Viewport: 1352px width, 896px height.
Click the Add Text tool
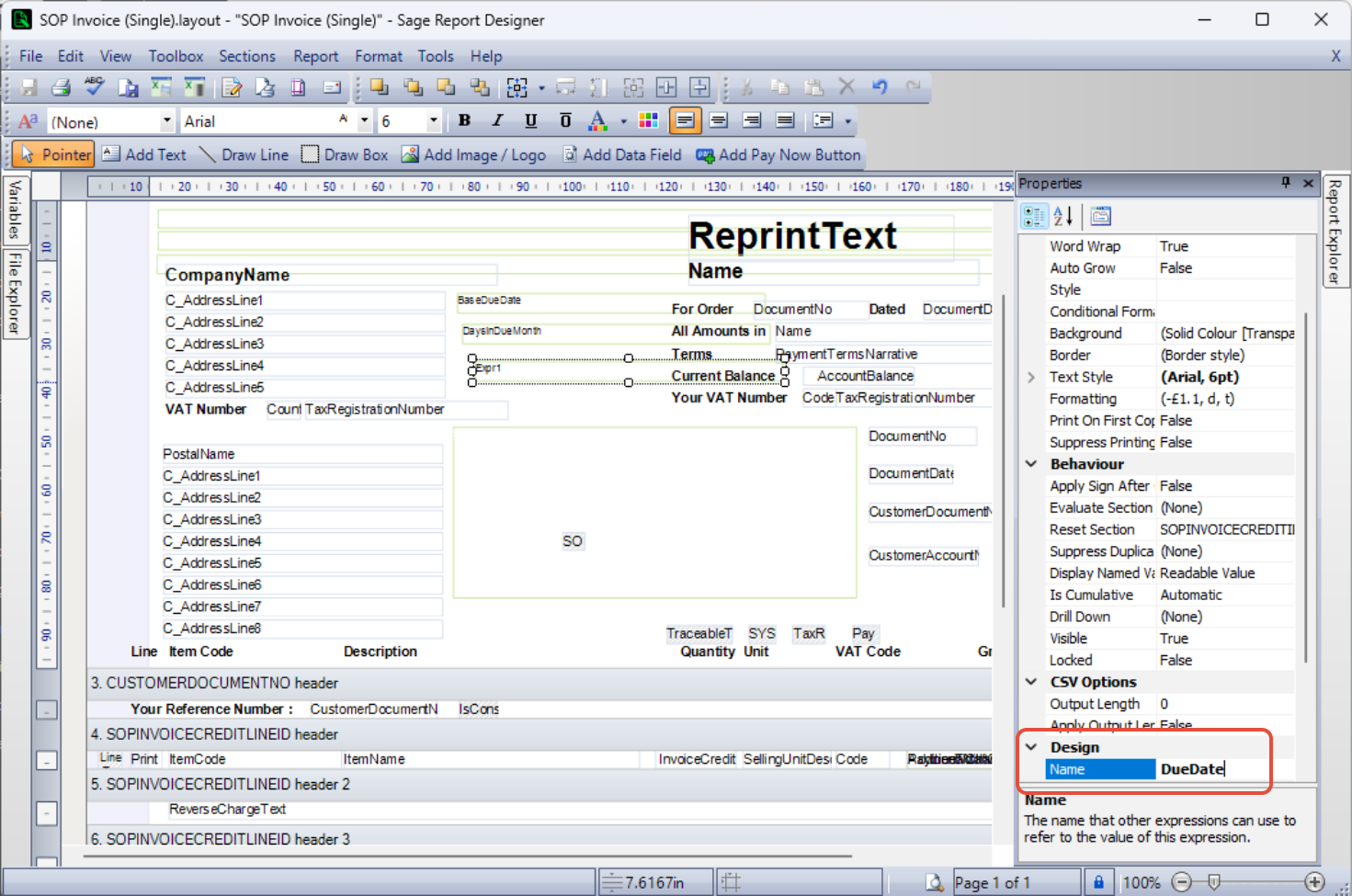point(144,154)
